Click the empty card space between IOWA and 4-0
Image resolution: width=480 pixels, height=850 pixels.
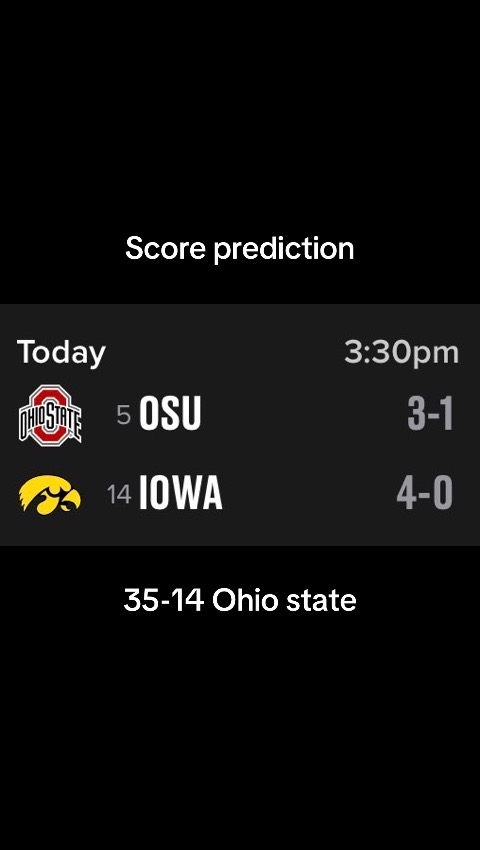[x=309, y=493]
